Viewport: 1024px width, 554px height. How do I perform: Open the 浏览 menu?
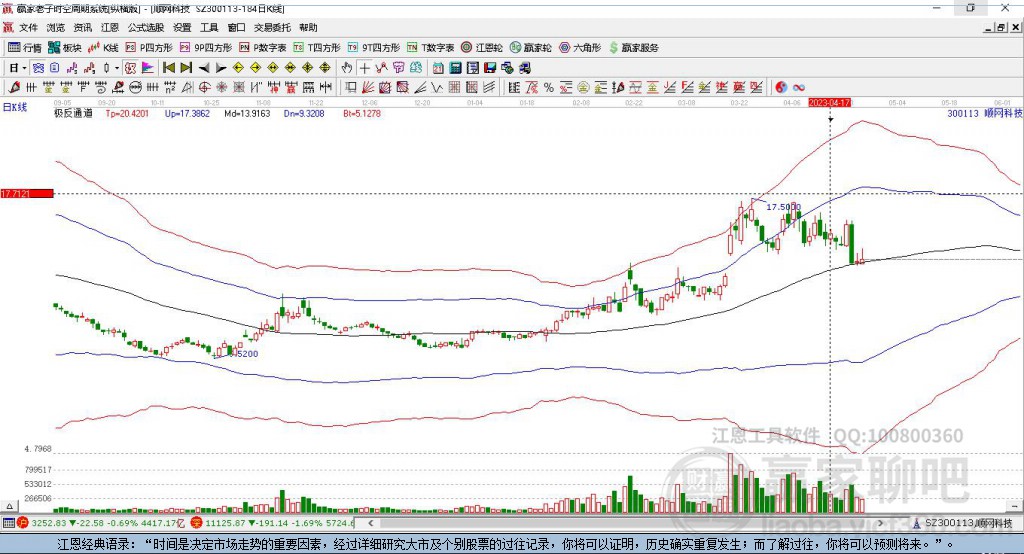click(x=56, y=27)
